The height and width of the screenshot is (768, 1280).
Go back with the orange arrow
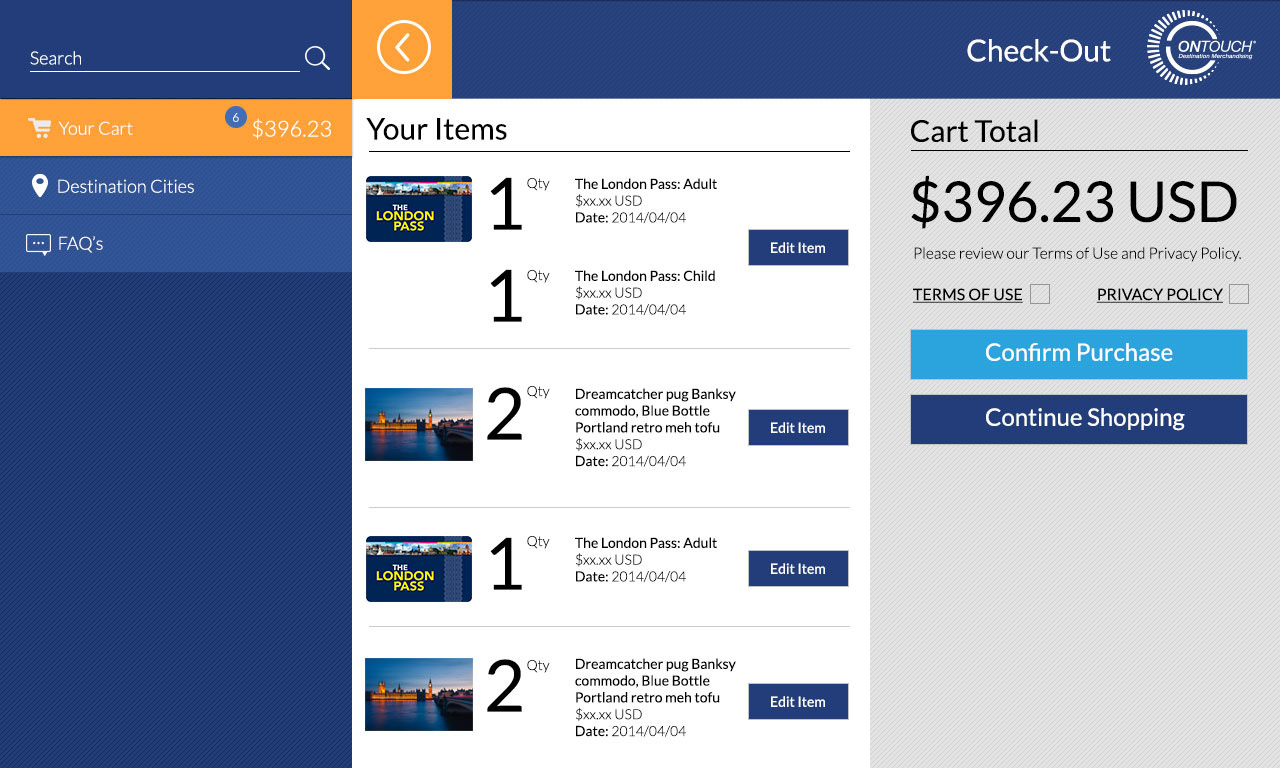pyautogui.click(x=403, y=48)
